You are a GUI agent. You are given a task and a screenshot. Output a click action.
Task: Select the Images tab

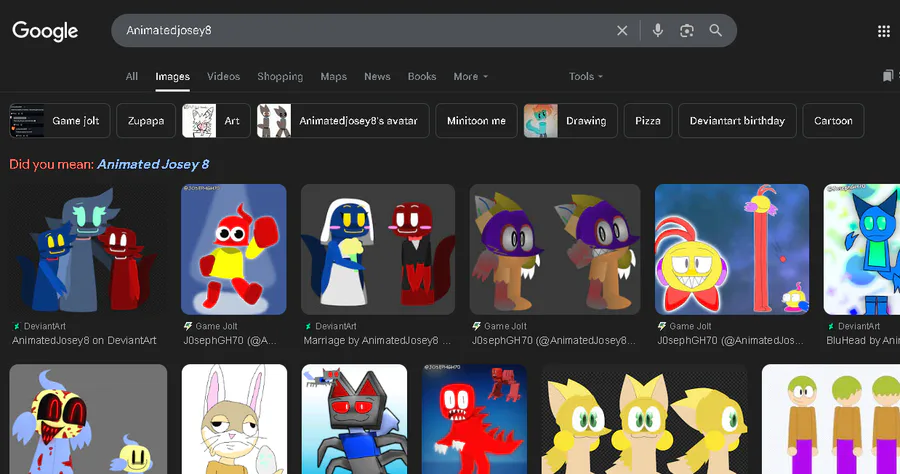pos(172,76)
